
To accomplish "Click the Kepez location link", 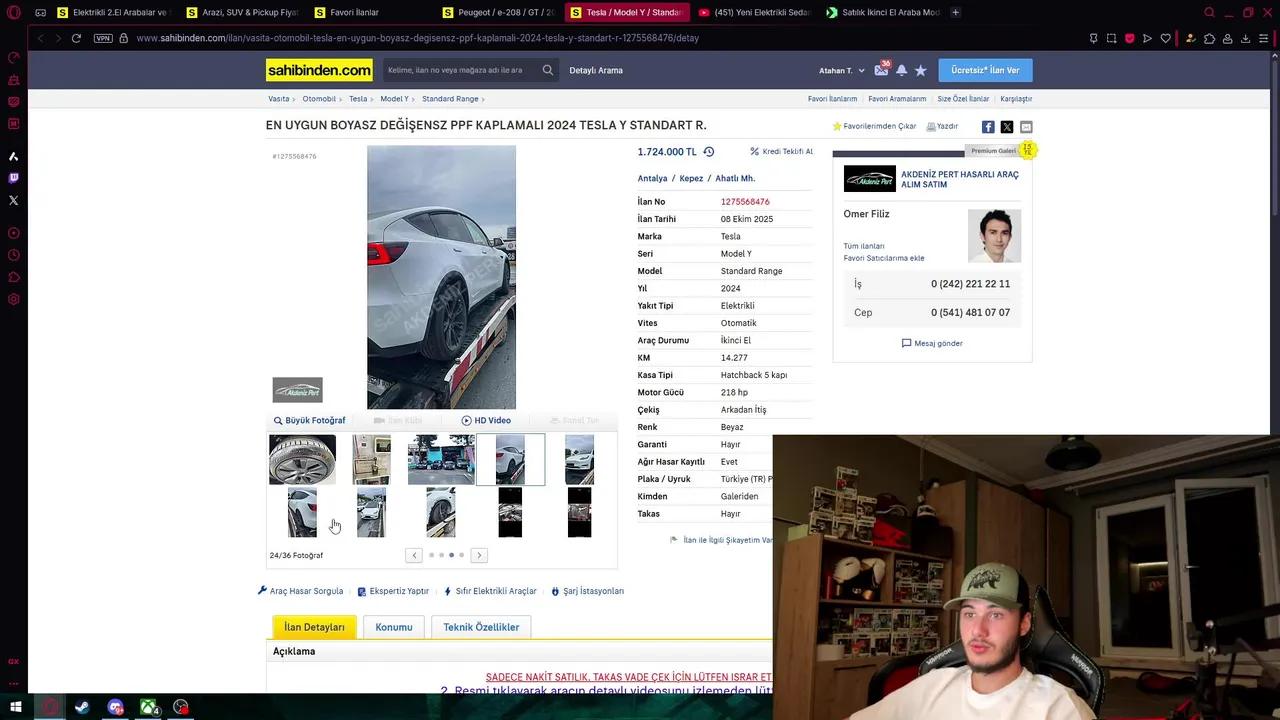I will 691,179.
